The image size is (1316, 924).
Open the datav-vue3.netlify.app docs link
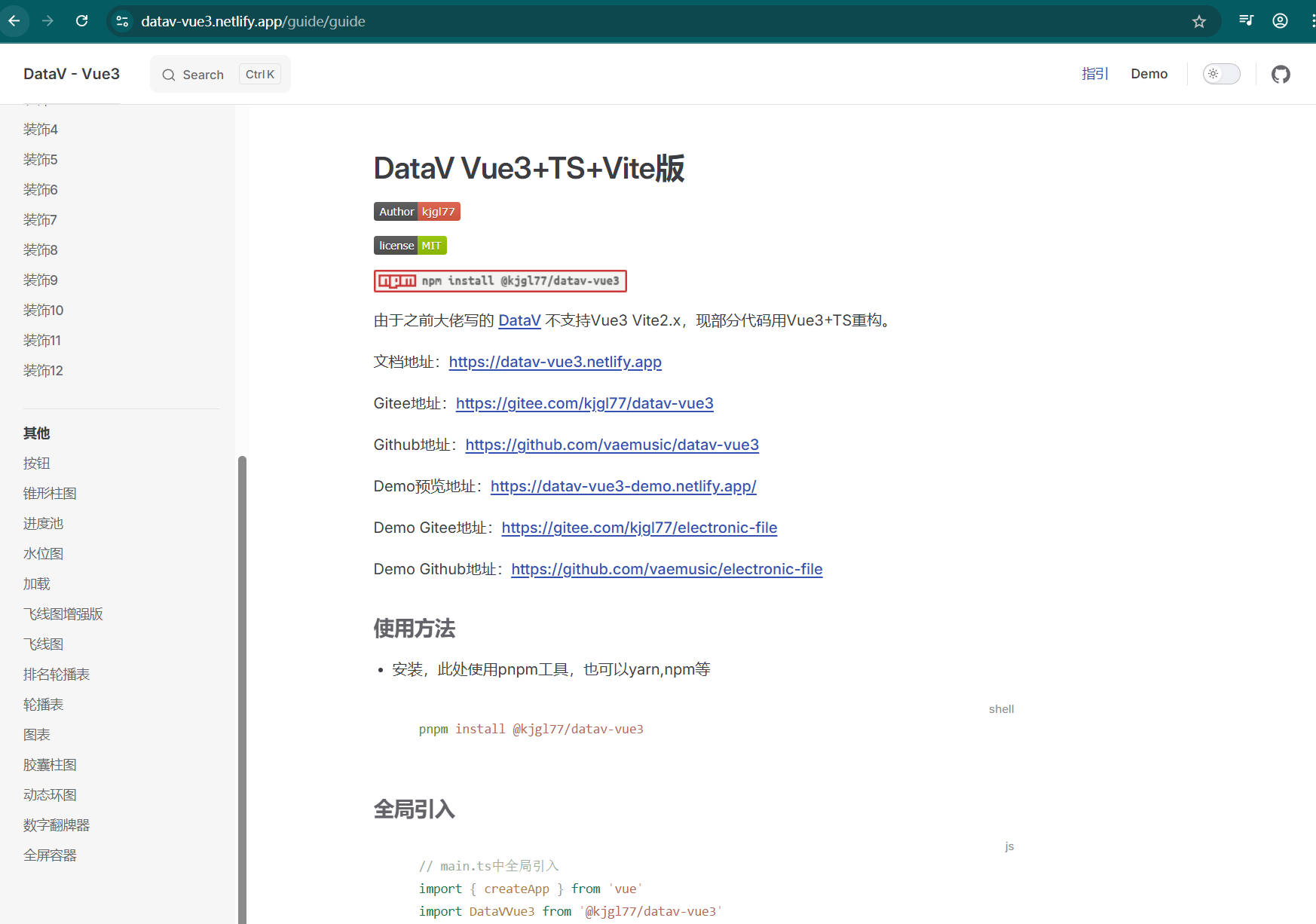pos(555,362)
